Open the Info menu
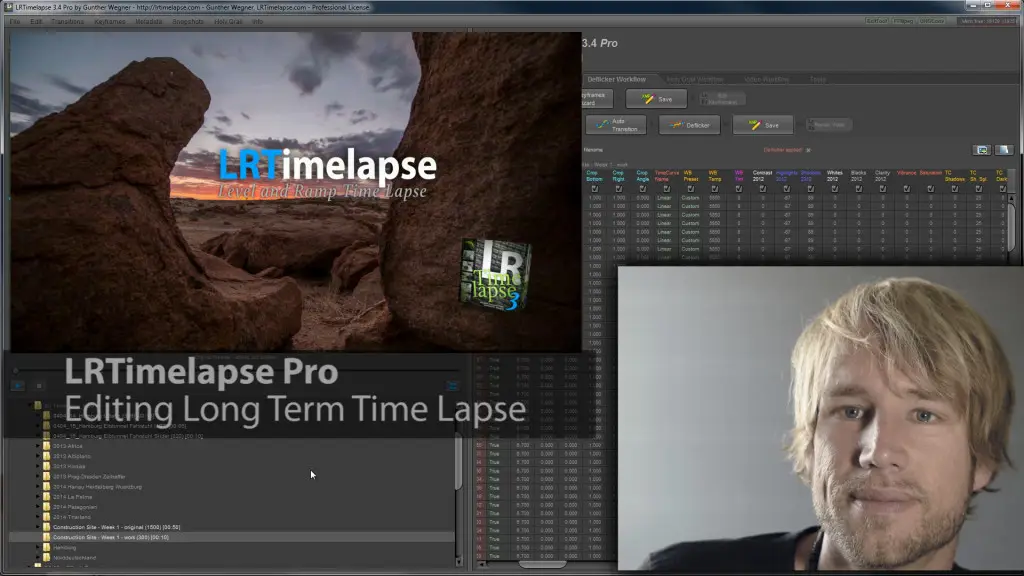The image size is (1024, 576). coord(257,22)
